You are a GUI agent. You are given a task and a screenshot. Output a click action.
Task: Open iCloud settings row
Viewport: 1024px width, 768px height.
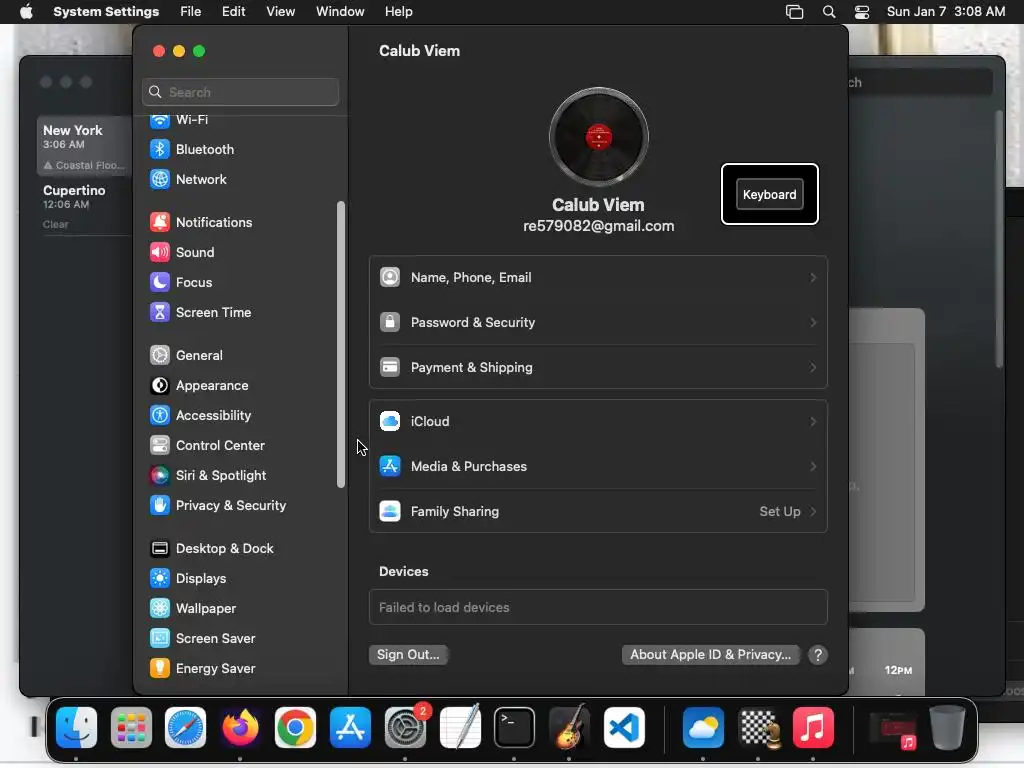coord(598,422)
